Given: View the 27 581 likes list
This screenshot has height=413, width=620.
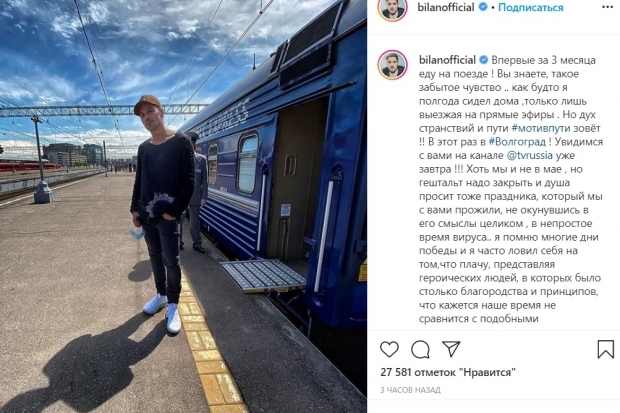Looking at the screenshot, I should click(448, 372).
